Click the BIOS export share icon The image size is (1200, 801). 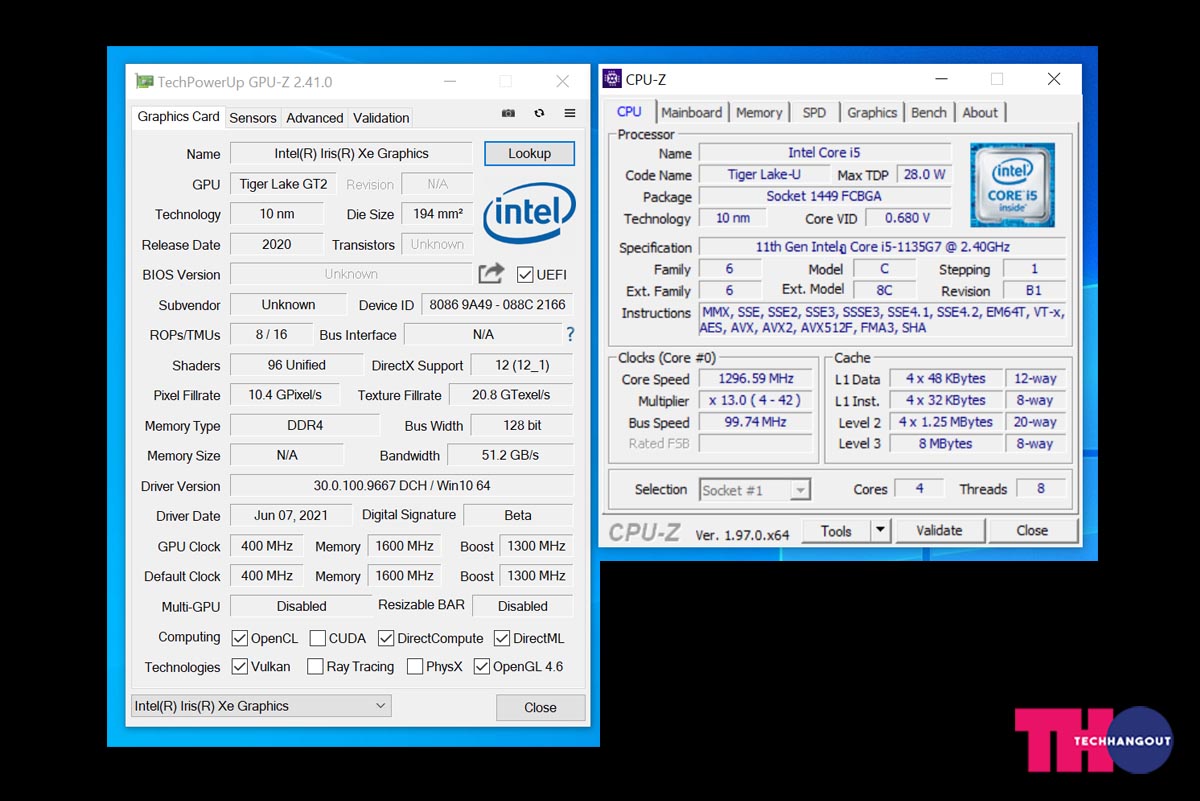pyautogui.click(x=491, y=273)
